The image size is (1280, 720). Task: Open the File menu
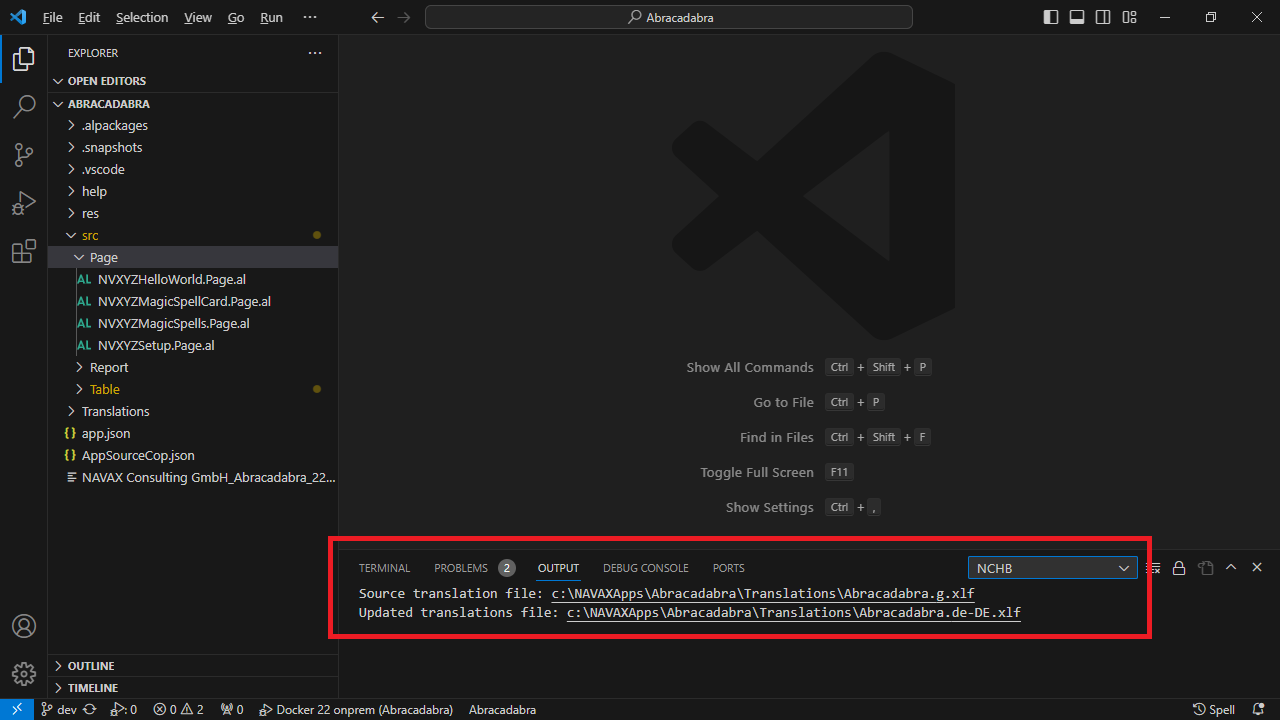(x=53, y=17)
